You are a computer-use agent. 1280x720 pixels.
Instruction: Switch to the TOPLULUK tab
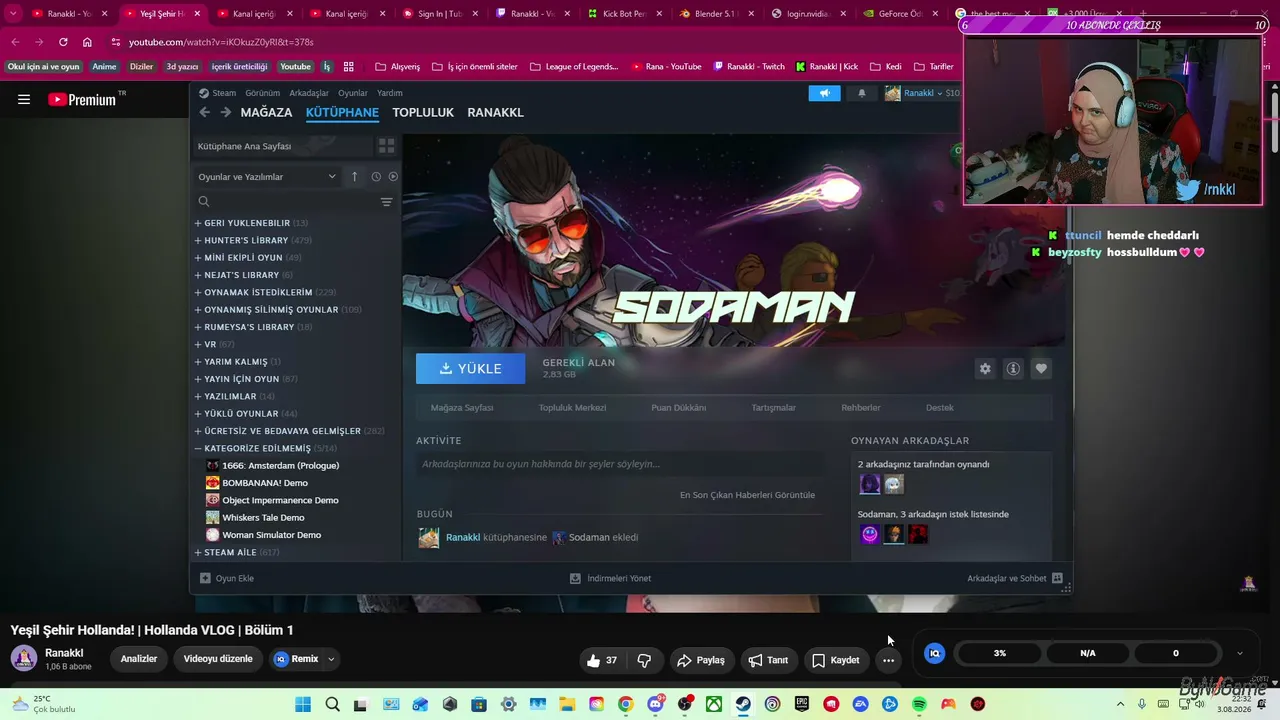(x=423, y=112)
